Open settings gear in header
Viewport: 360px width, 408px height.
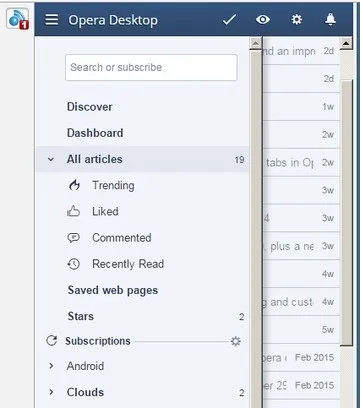tap(296, 20)
